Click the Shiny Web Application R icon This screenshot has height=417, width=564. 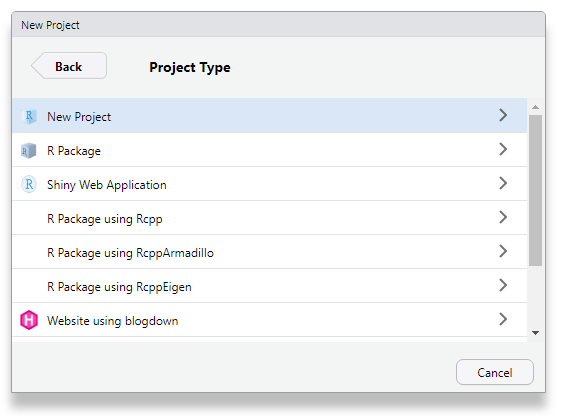[x=29, y=184]
